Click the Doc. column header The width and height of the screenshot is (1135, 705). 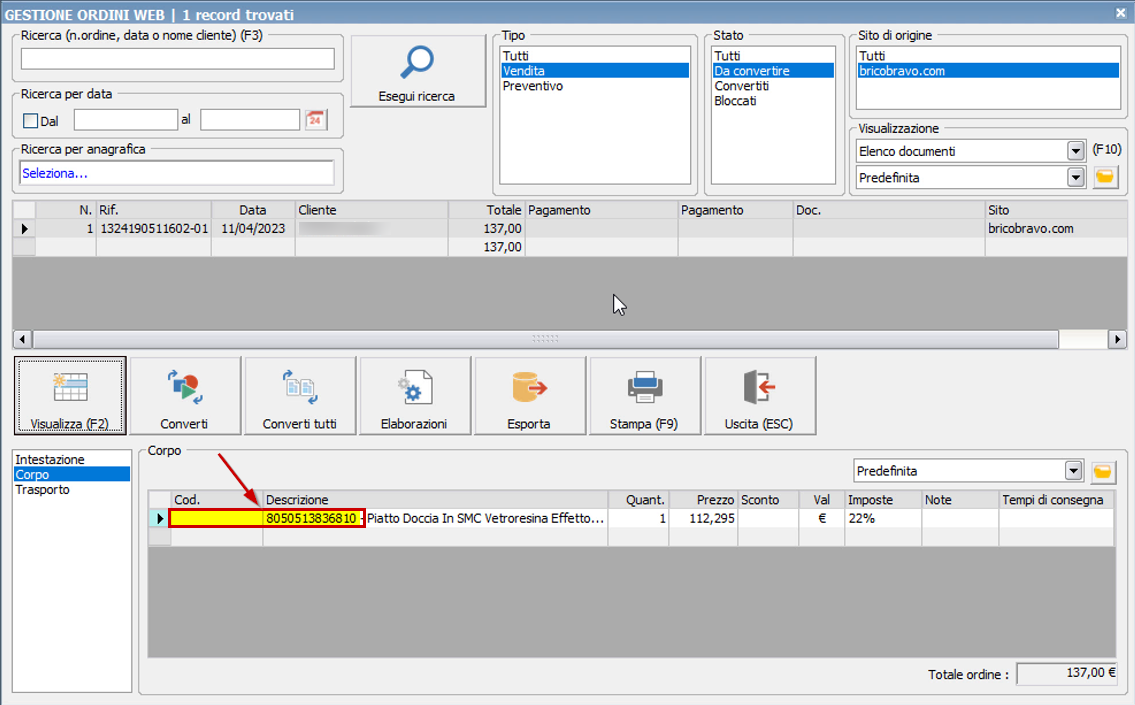click(889, 210)
